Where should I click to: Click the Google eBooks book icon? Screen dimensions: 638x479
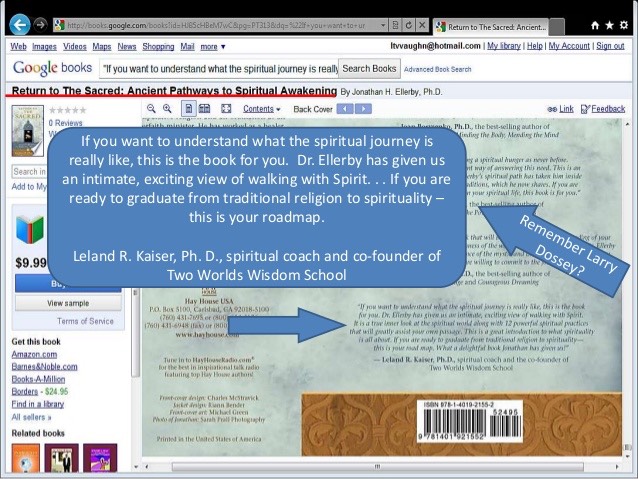coord(30,229)
